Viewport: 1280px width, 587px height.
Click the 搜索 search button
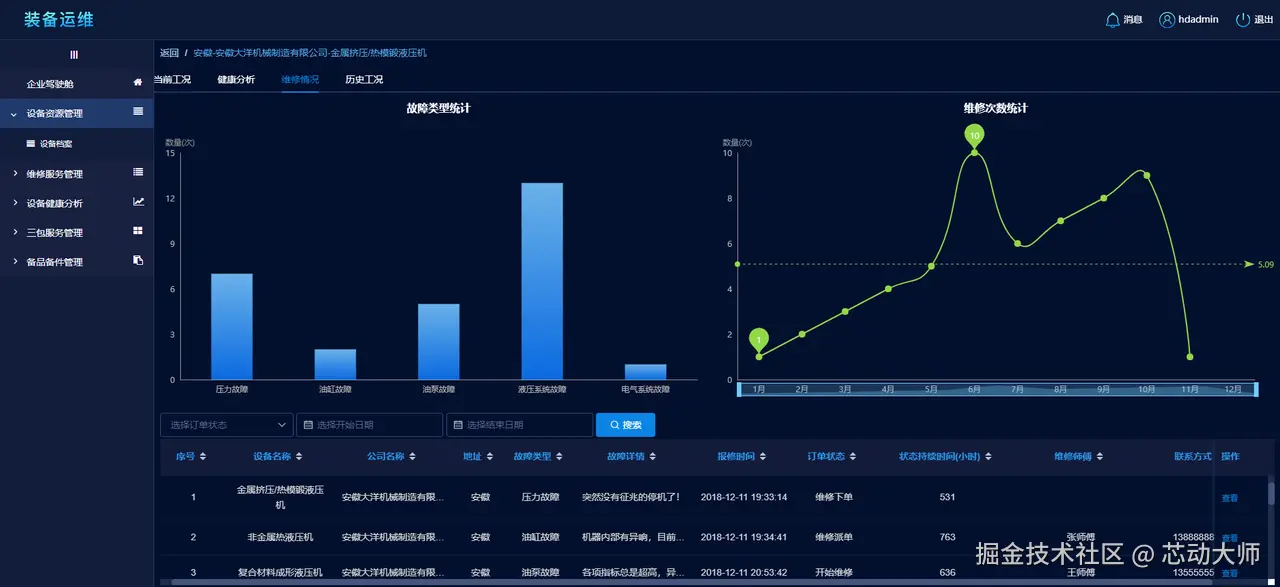pos(626,425)
